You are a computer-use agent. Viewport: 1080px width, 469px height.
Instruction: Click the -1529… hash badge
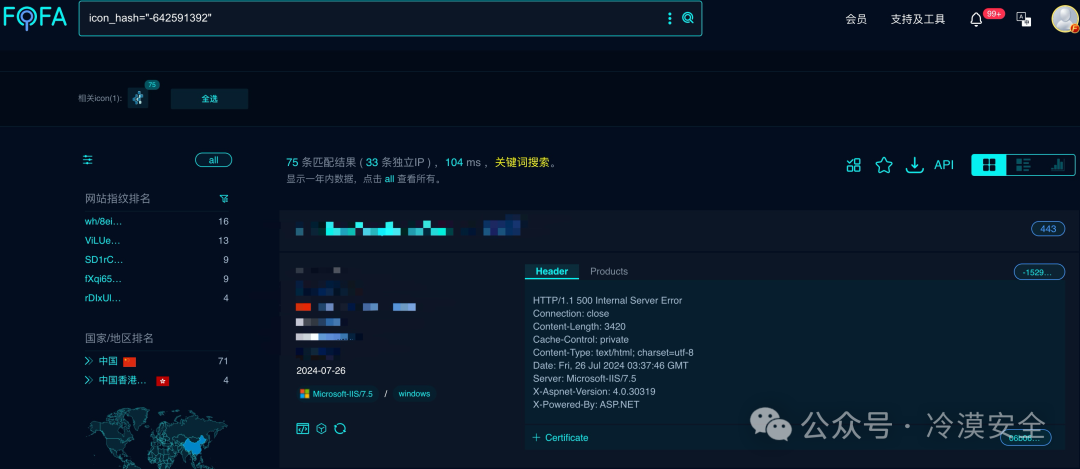(x=1039, y=272)
